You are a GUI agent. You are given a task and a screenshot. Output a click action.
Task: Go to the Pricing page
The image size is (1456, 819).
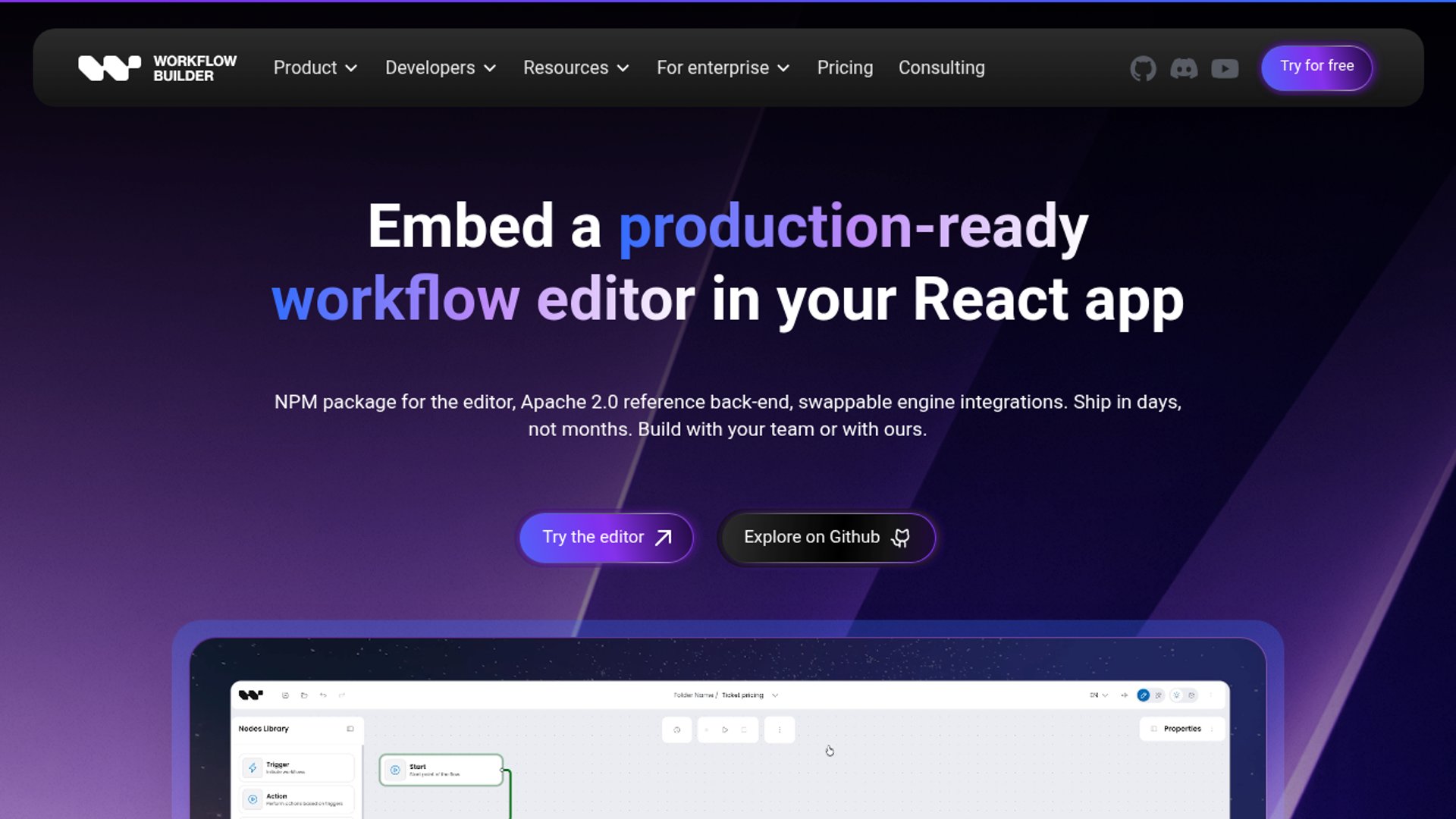click(x=845, y=67)
